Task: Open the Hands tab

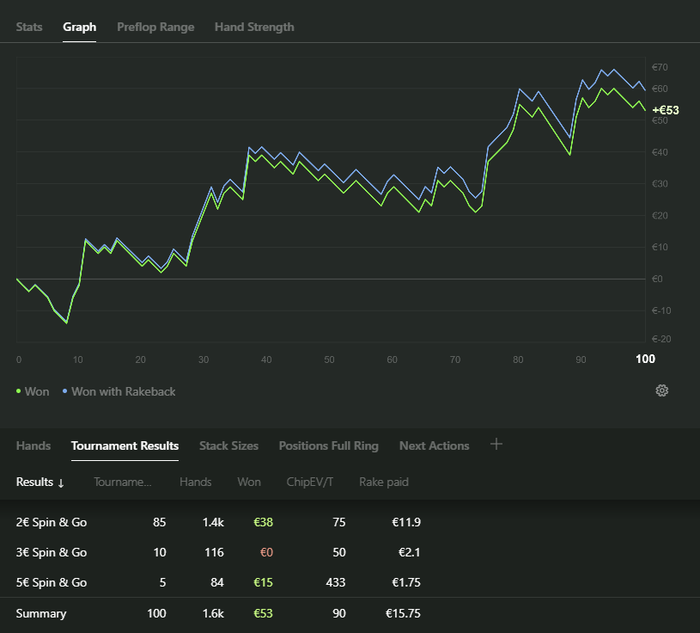Action: (x=33, y=446)
